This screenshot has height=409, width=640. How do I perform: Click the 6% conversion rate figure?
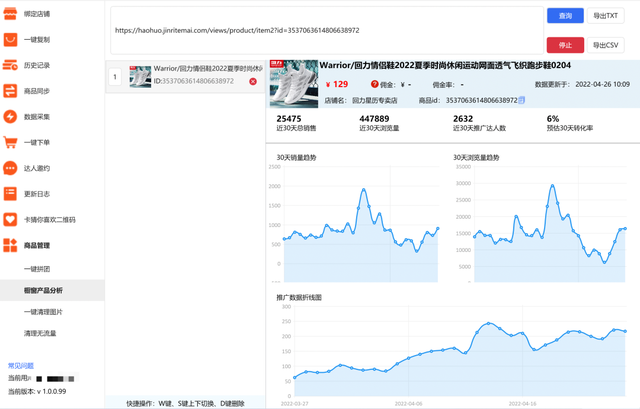pyautogui.click(x=553, y=119)
